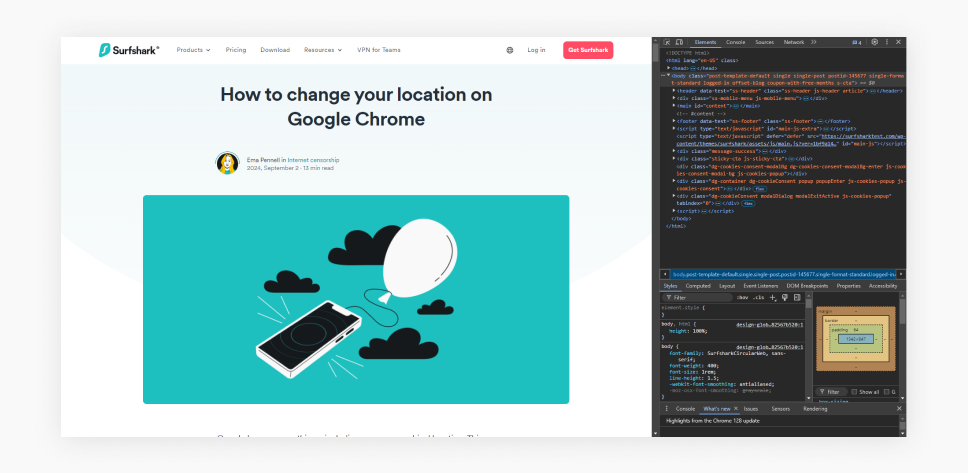Click the box model content size 1342×847
968x473 pixels.
pos(856,339)
